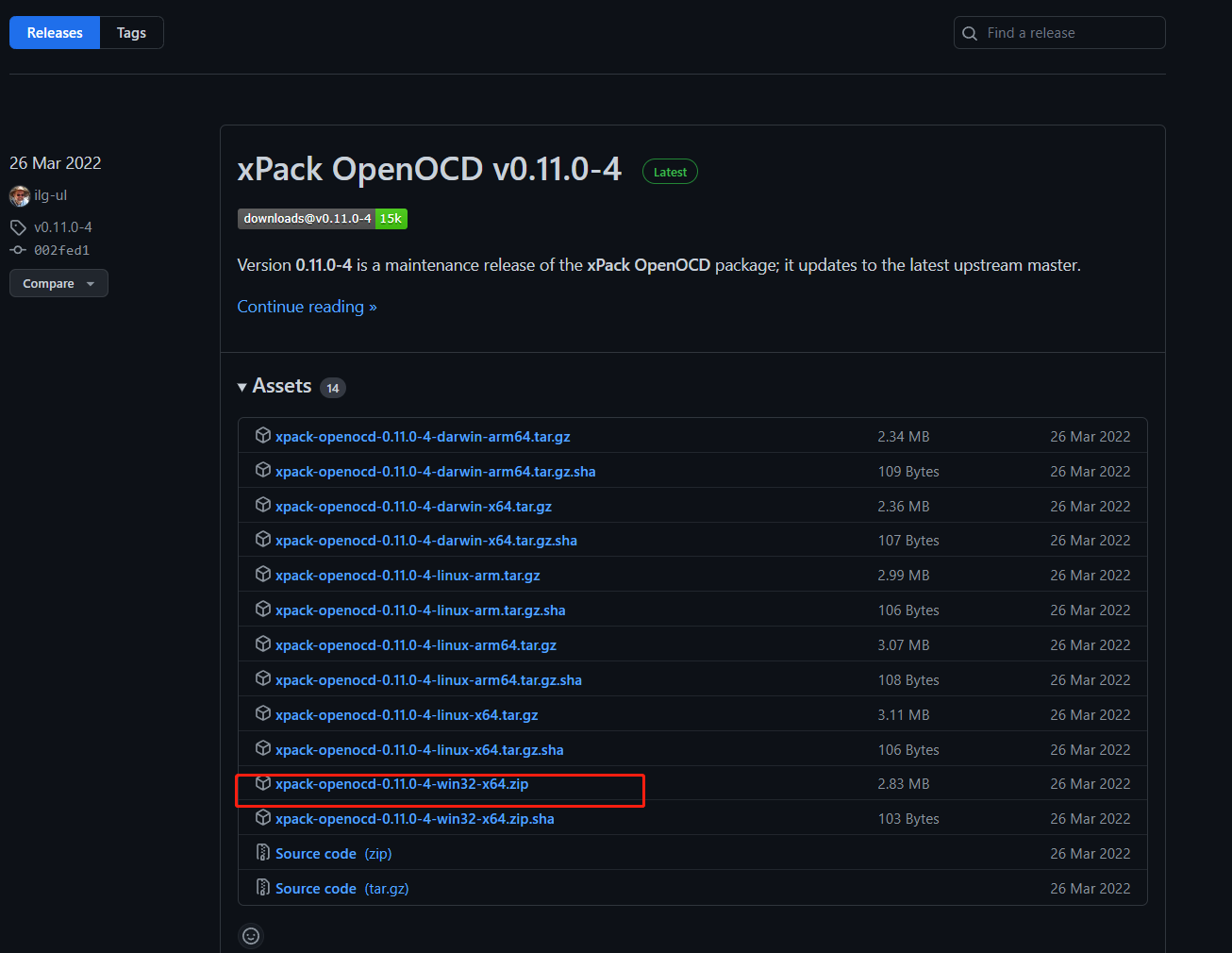Viewport: 1232px width, 953px height.
Task: Click the 3.07 MB size value
Action: point(904,645)
